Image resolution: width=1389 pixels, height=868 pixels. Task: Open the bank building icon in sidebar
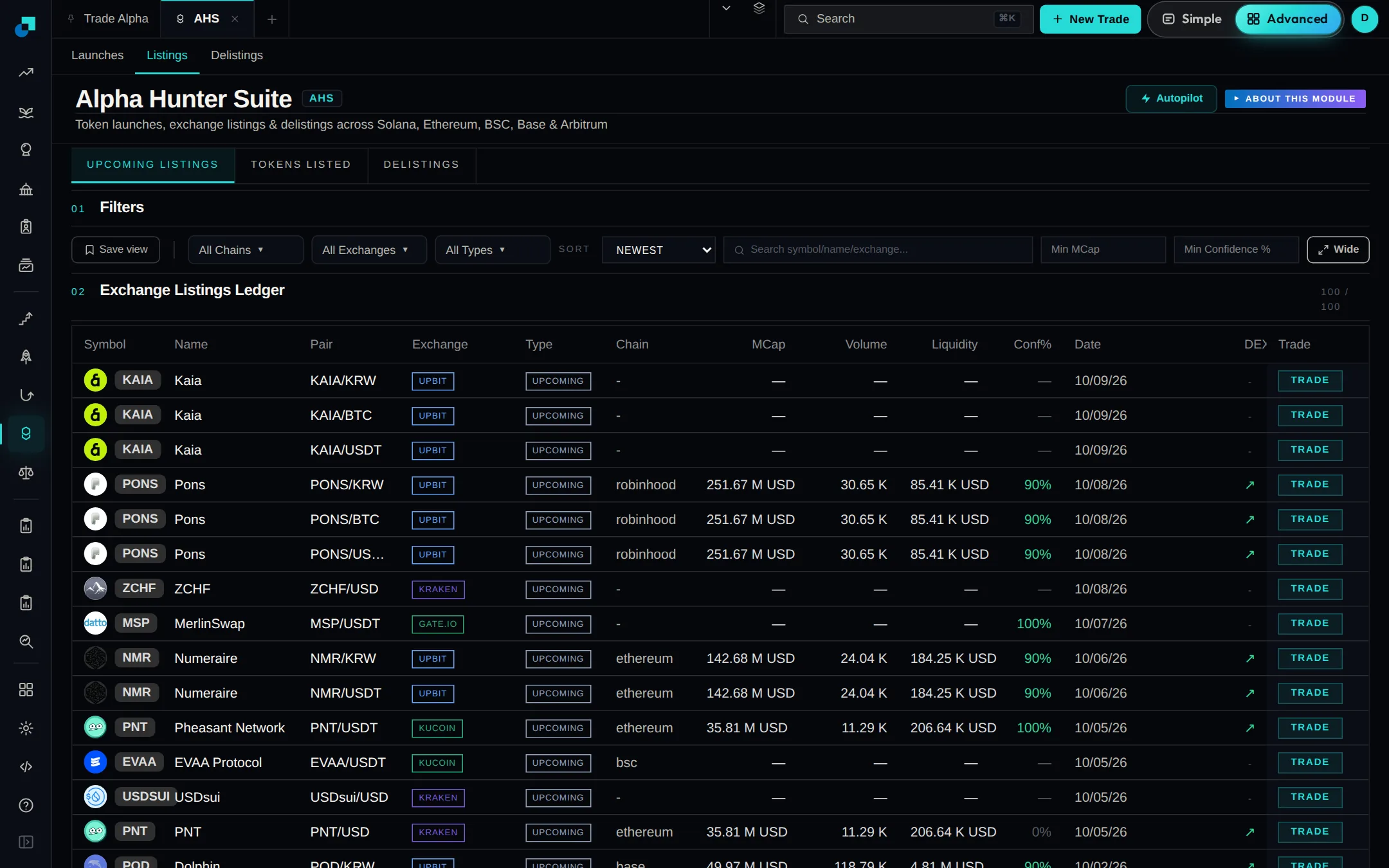(x=26, y=189)
